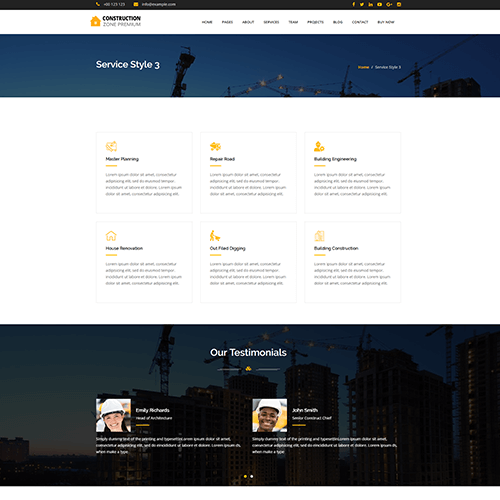Click the House Renovation title
This screenshot has width=500, height=500.
(124, 248)
